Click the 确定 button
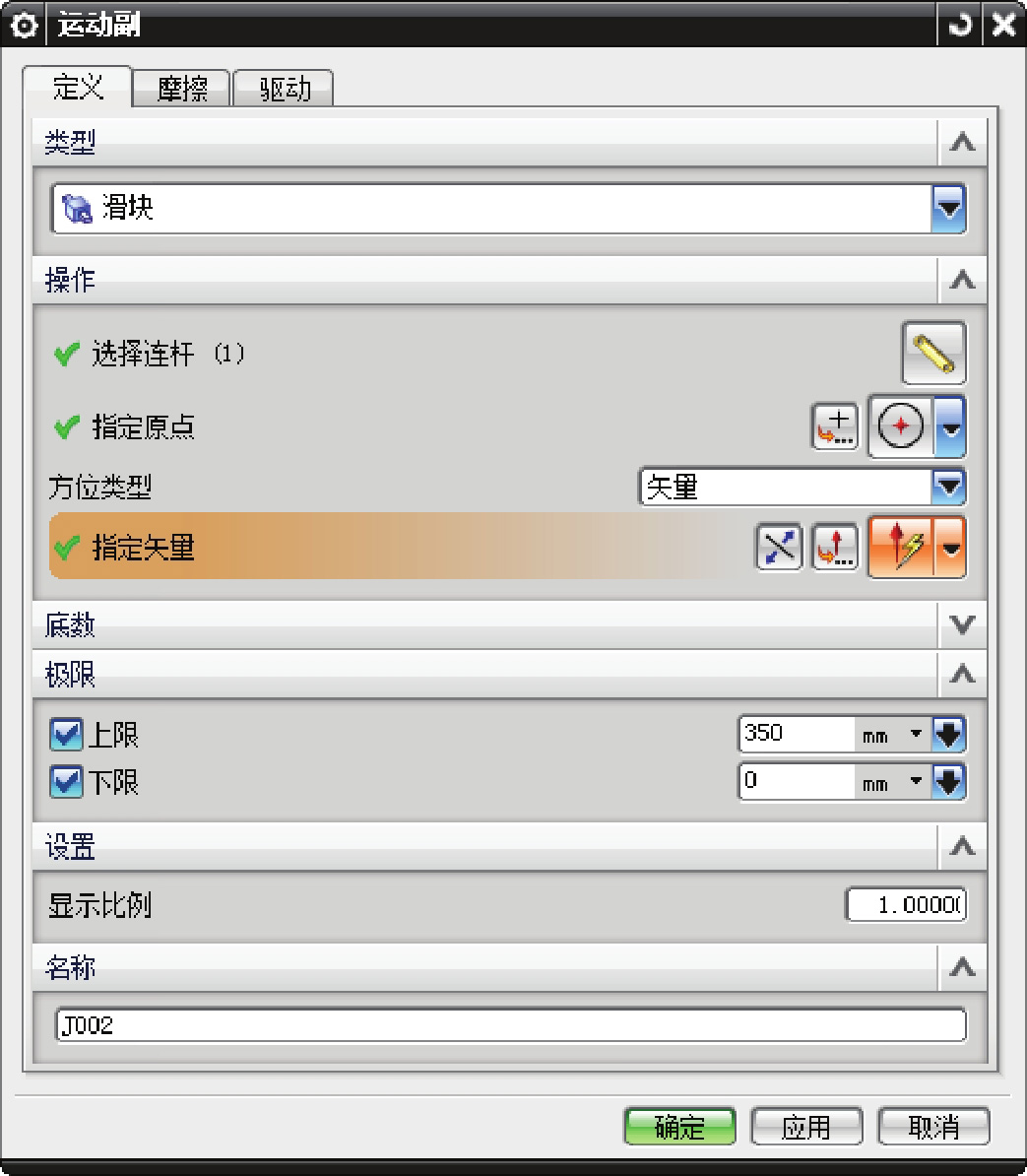This screenshot has width=1027, height=1176. pos(680,1127)
